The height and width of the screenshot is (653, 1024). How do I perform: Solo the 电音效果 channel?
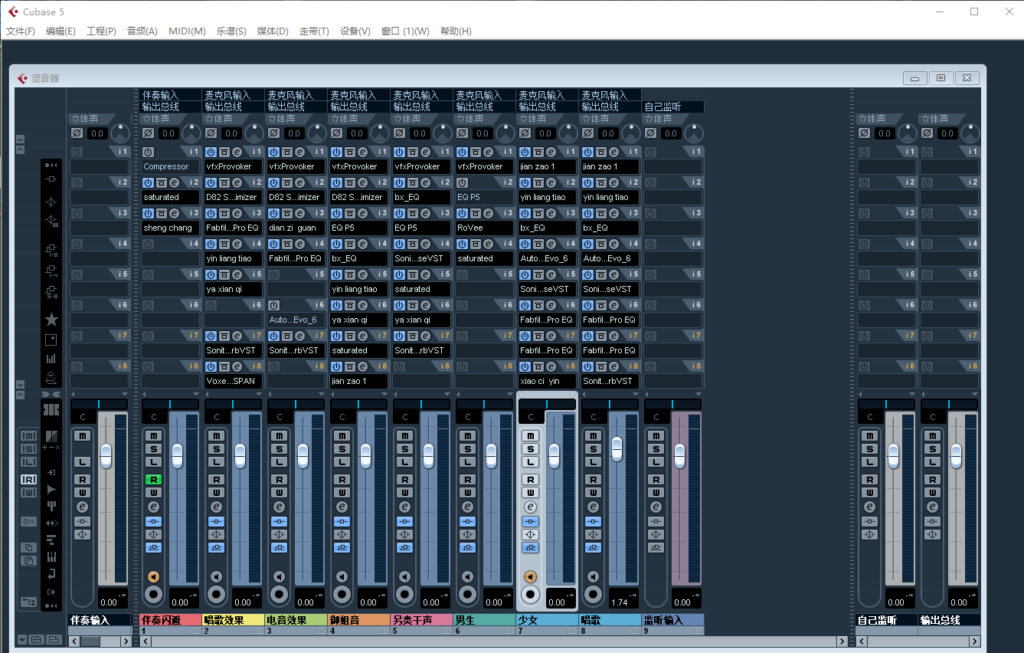click(278, 448)
